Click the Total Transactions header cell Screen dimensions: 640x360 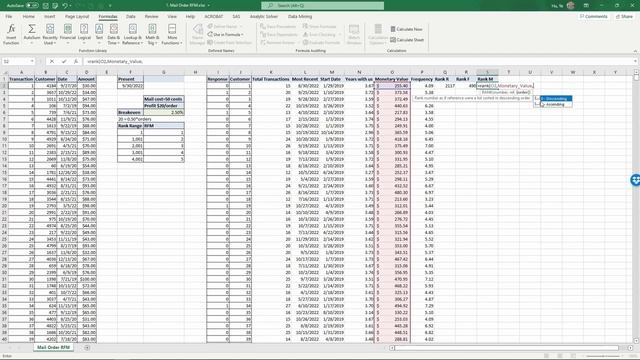coord(271,79)
